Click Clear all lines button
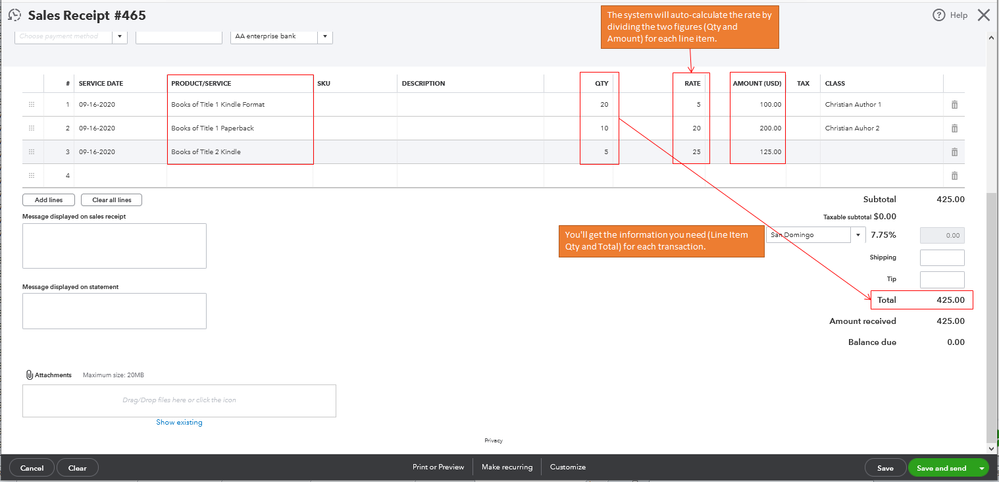The height and width of the screenshot is (482, 999). pyautogui.click(x=111, y=200)
